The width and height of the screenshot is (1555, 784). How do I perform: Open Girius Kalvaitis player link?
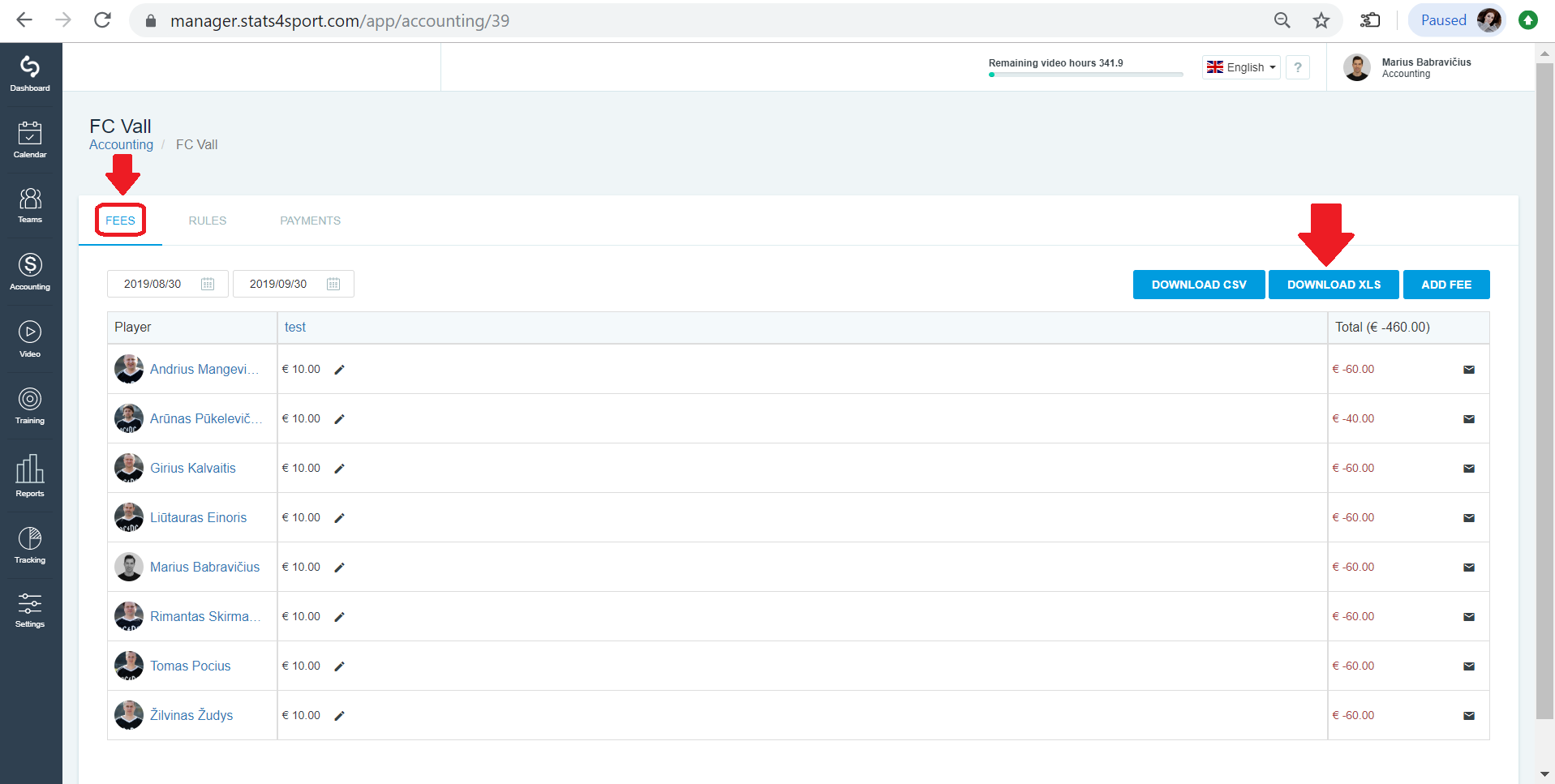click(193, 468)
